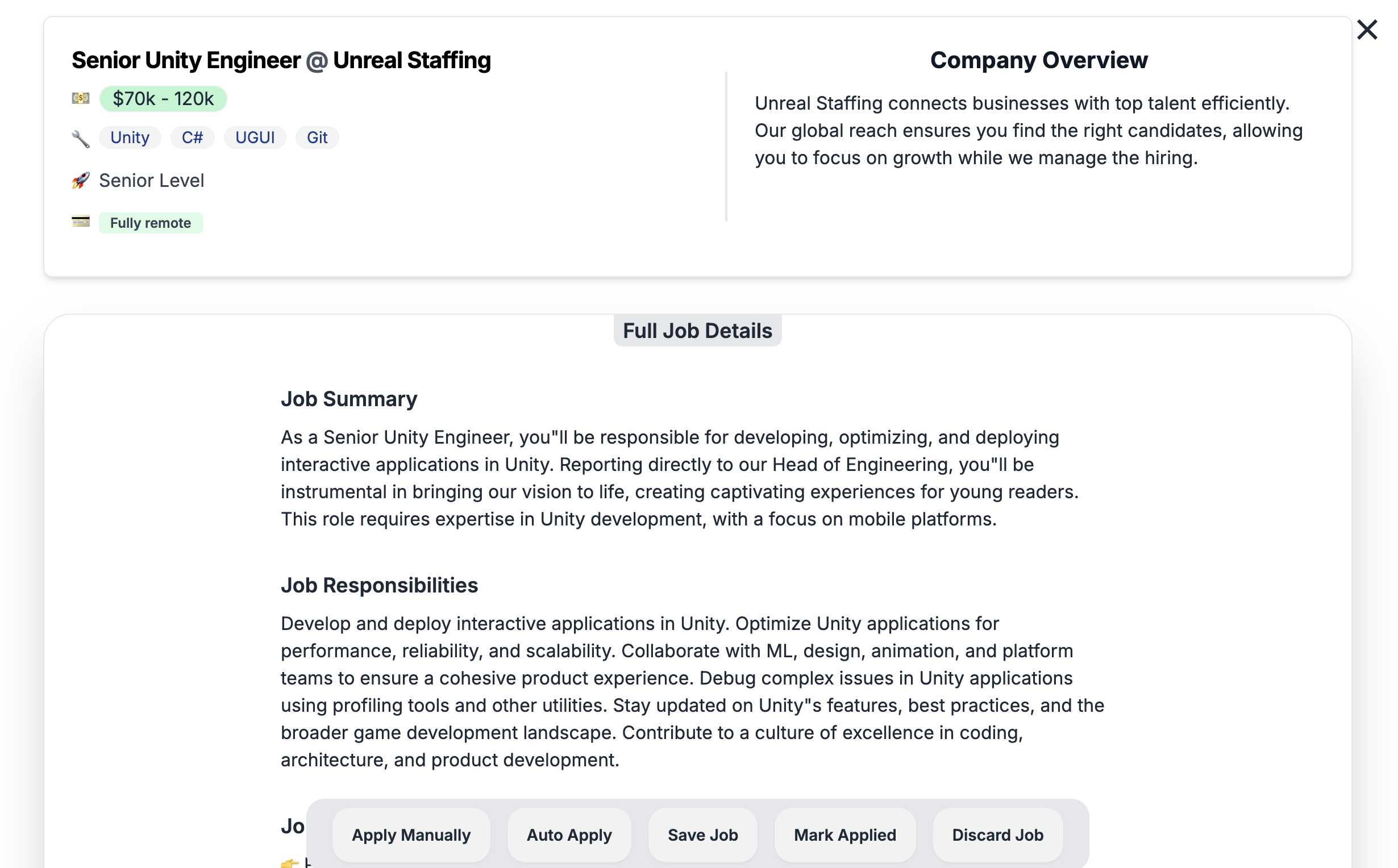
Task: Close the job details panel
Action: [1366, 30]
